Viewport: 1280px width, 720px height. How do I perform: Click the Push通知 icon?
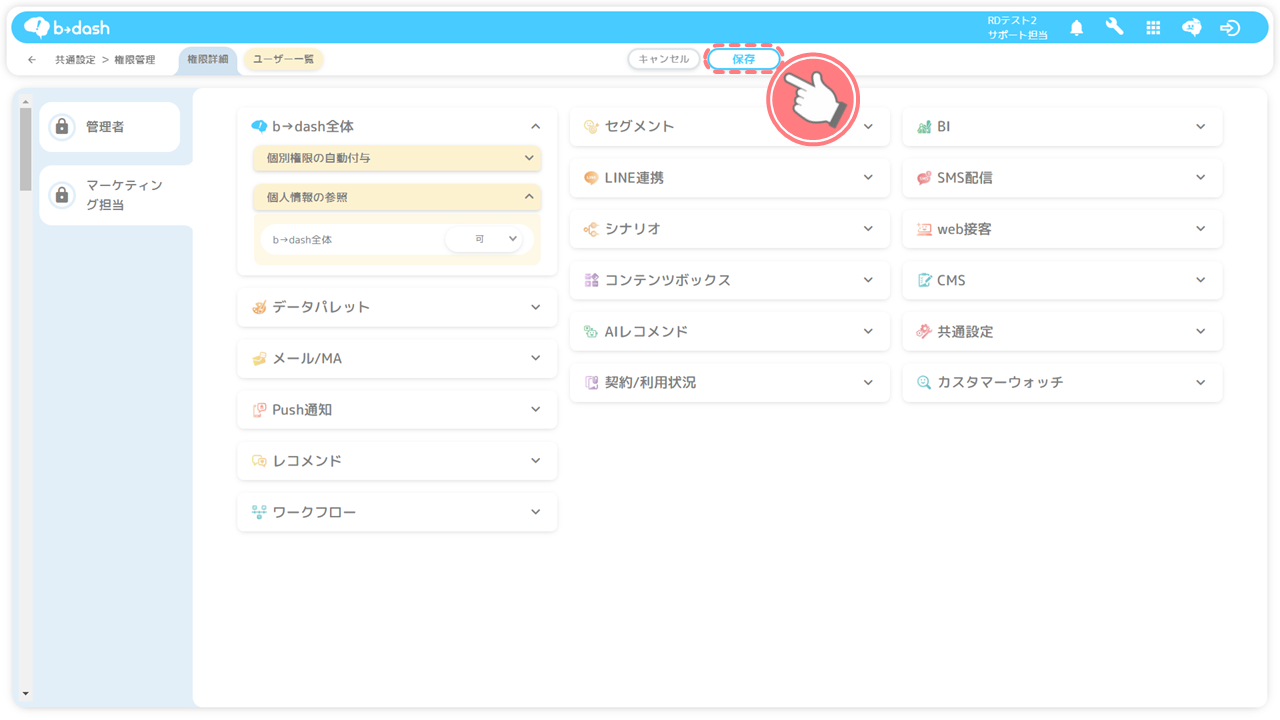pos(259,410)
